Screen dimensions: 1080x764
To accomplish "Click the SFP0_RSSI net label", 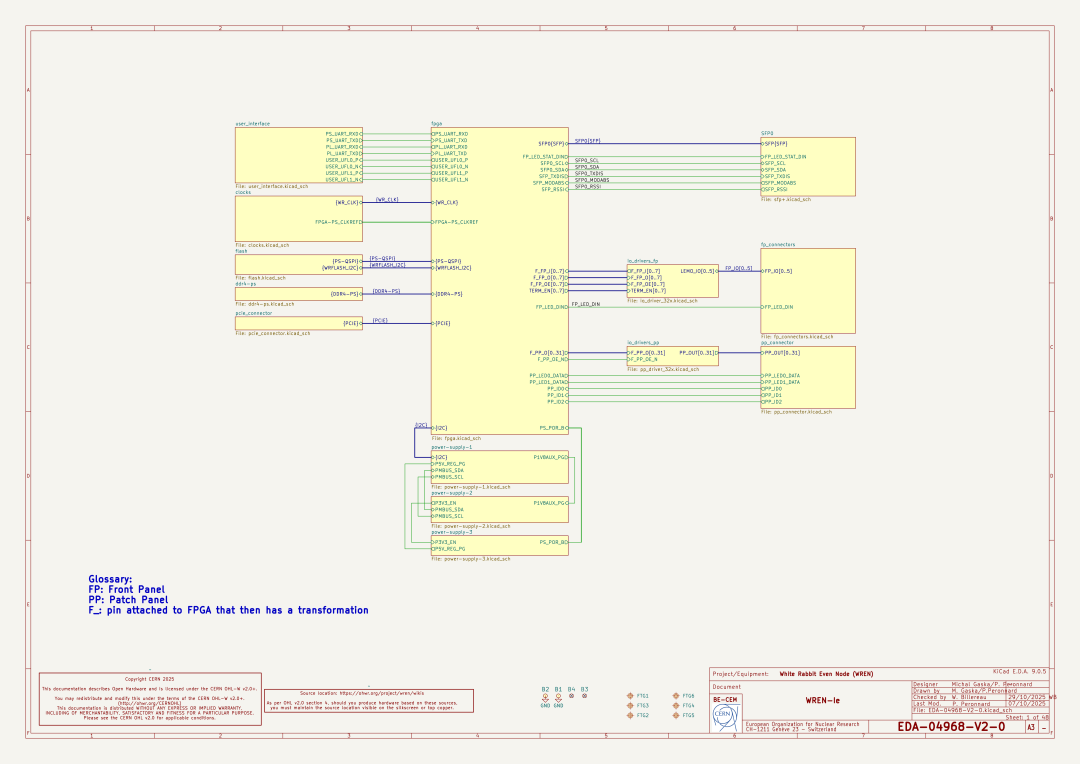I will (x=588, y=187).
